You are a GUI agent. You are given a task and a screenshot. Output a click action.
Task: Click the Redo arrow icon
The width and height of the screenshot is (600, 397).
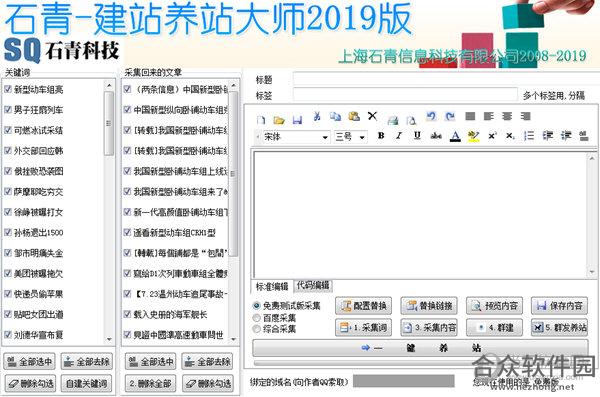click(450, 116)
